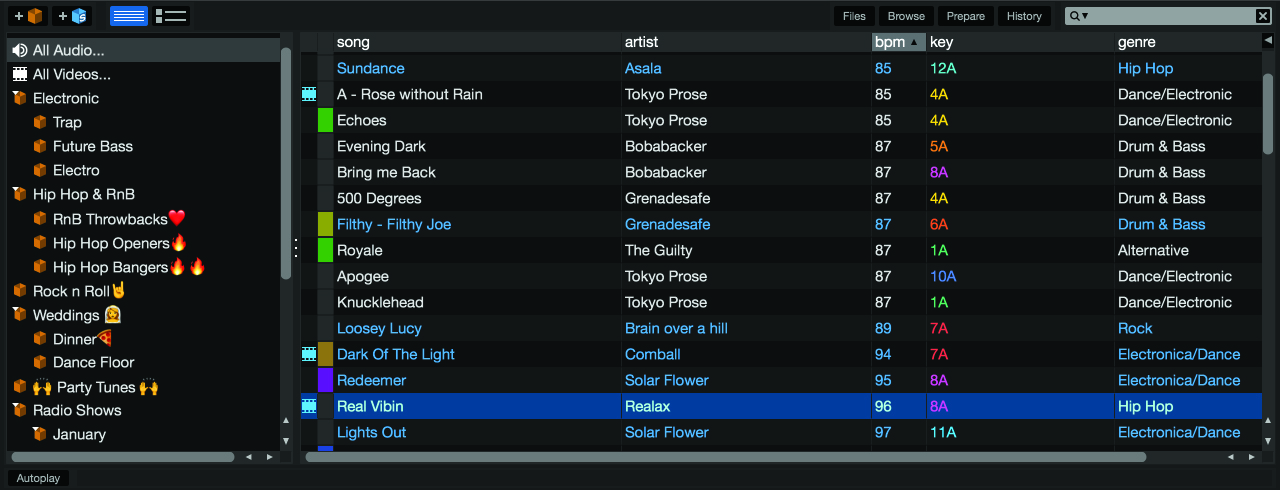Open the History tab
1280x490 pixels.
coord(1024,16)
